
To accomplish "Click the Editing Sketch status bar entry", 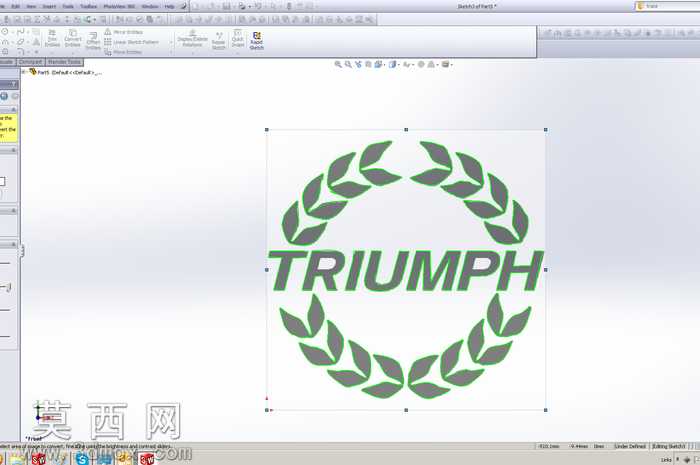I will click(668, 446).
